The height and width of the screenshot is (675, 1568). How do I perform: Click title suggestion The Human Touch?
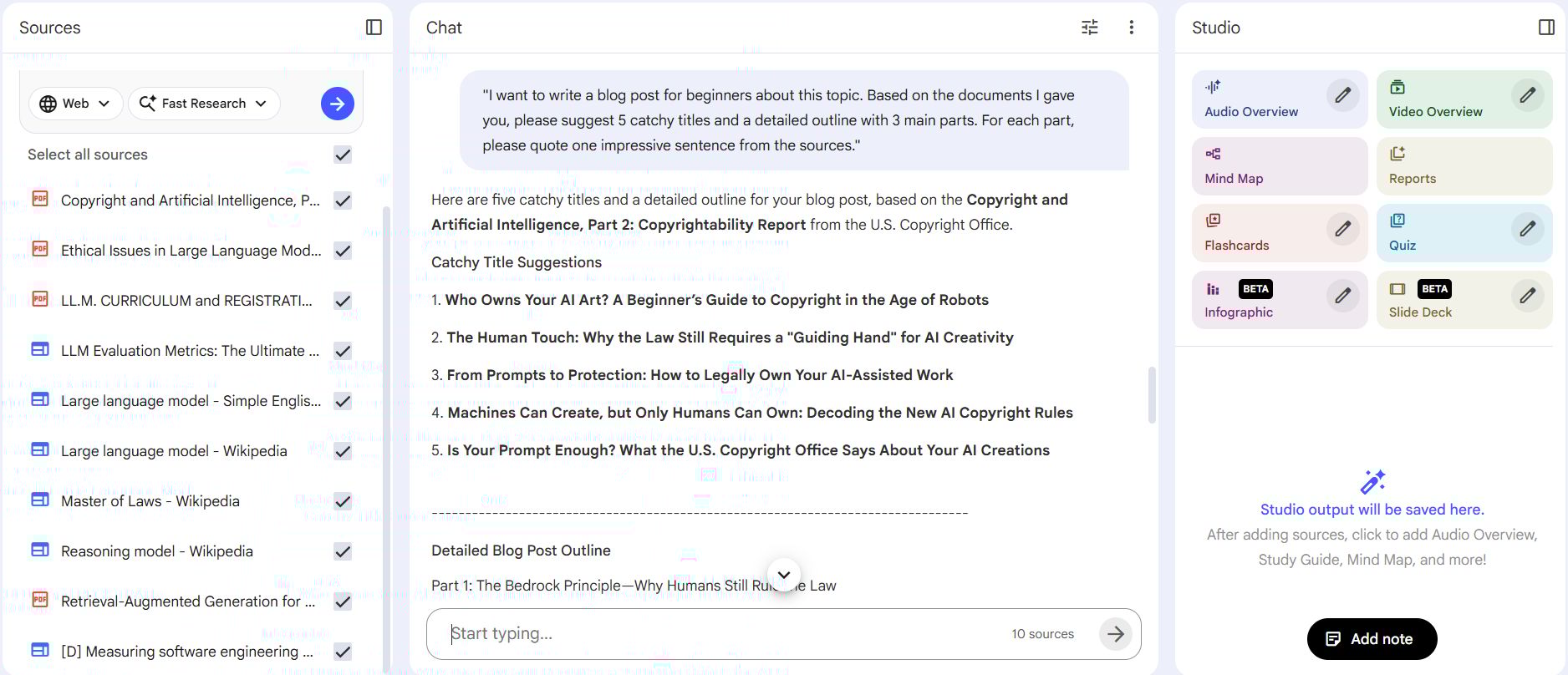[731, 337]
